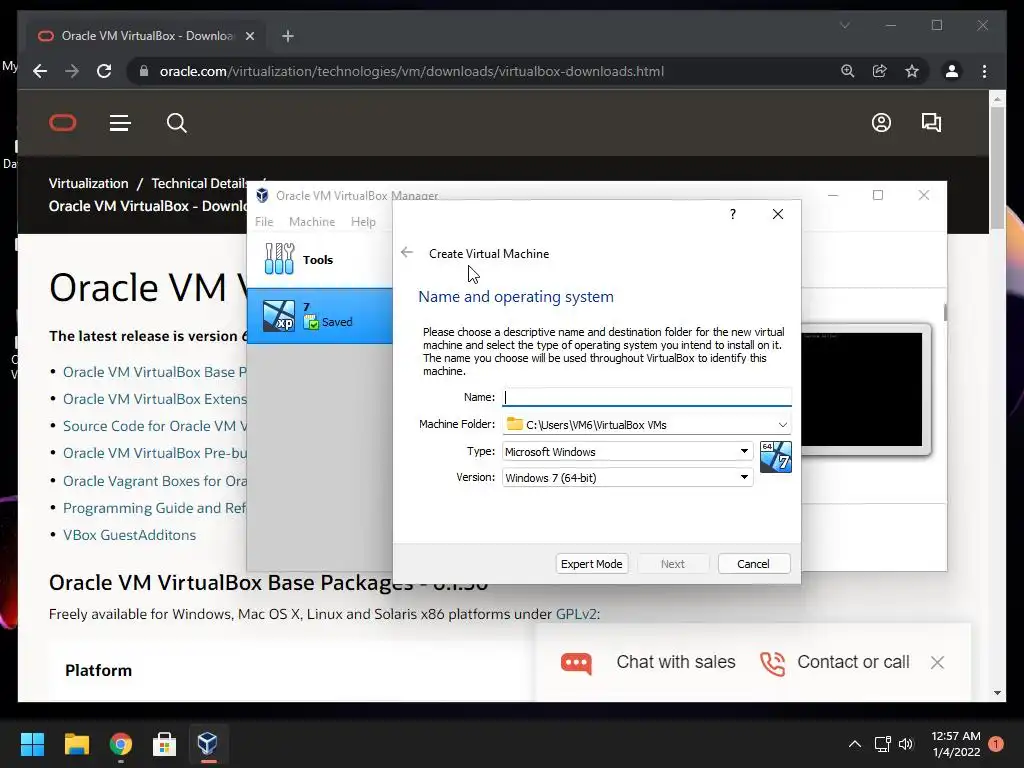Click the scroll down arrow of the page
This screenshot has height=768, width=1024.
click(997, 693)
